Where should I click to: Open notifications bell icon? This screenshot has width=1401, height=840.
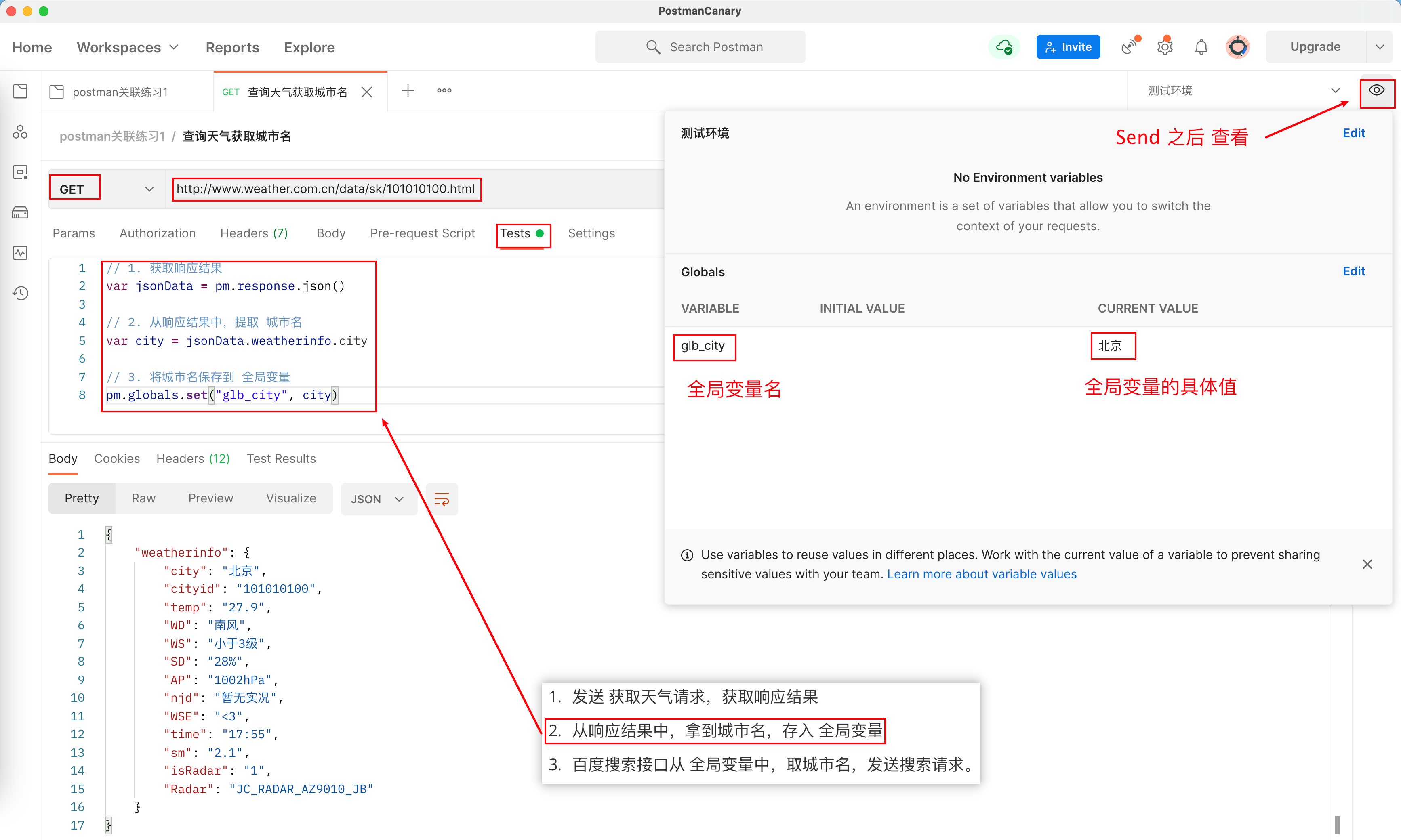pyautogui.click(x=1201, y=47)
